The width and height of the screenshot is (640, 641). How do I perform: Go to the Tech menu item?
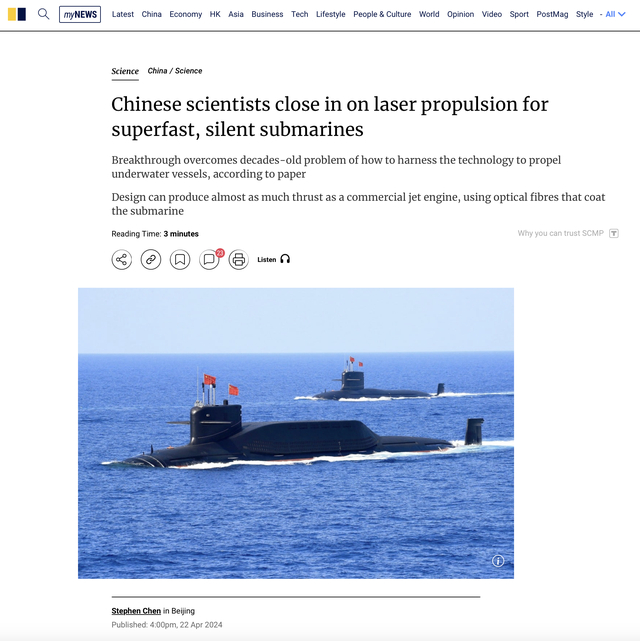pyautogui.click(x=300, y=14)
